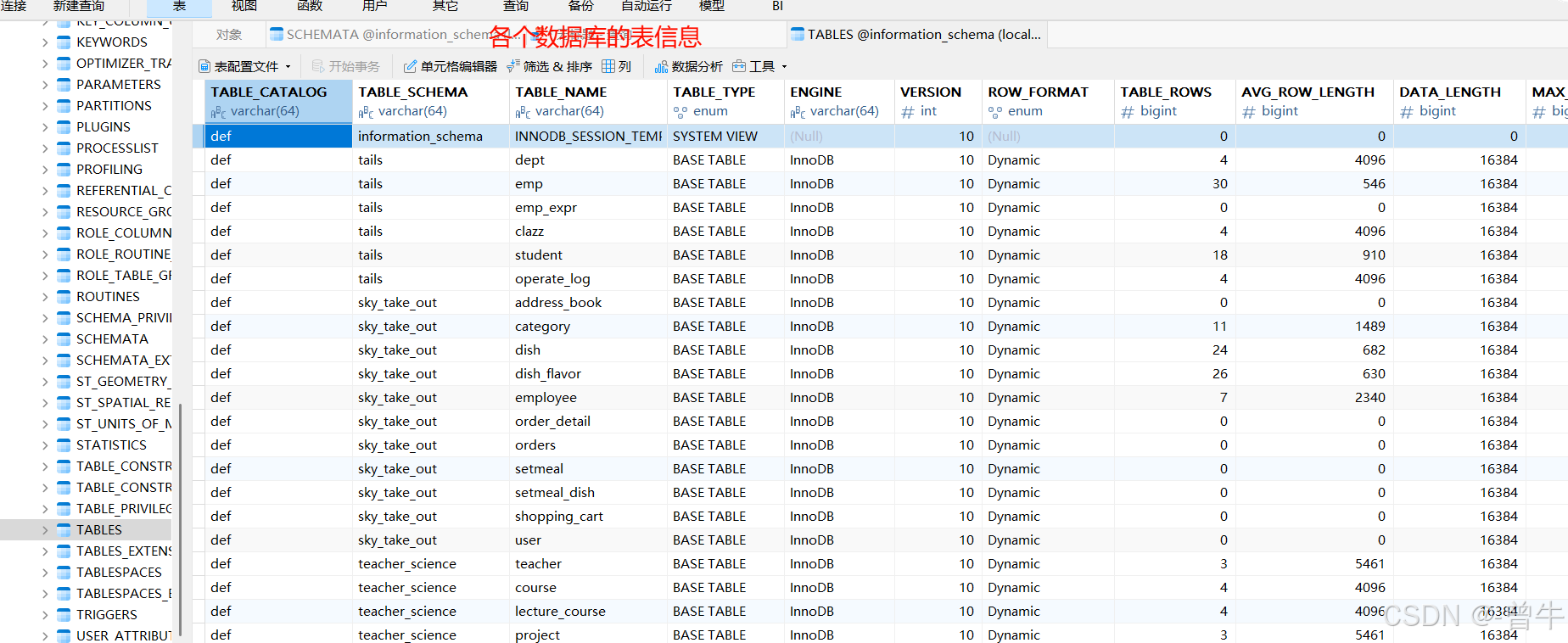Expand the KEYWORDS tree node

point(45,42)
